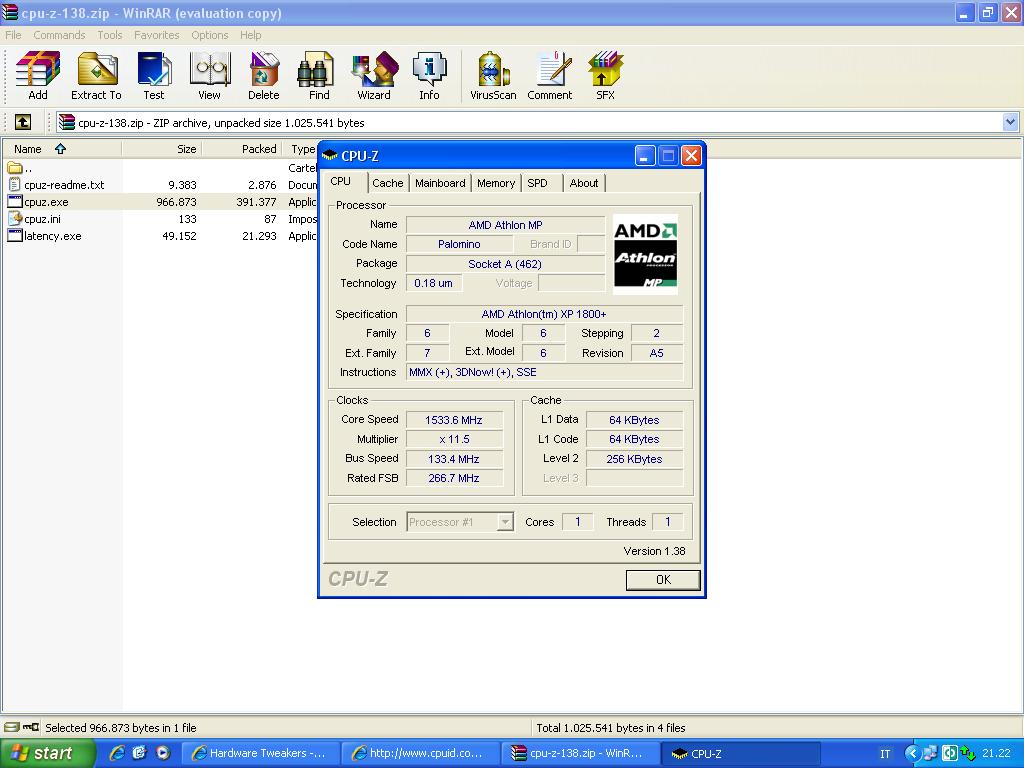Viewport: 1024px width, 768px height.
Task: Launch the Wizard tool
Action: point(374,76)
